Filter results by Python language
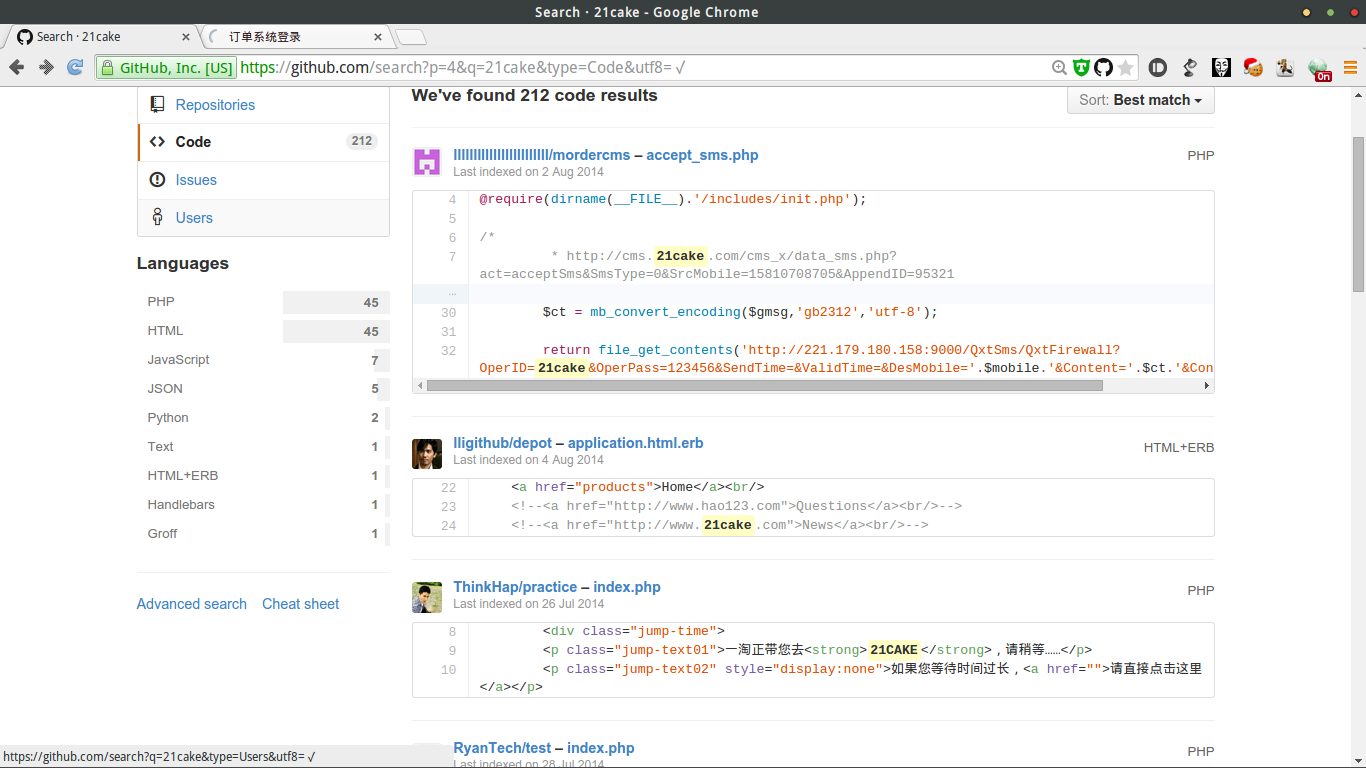The image size is (1366, 768). click(263, 418)
